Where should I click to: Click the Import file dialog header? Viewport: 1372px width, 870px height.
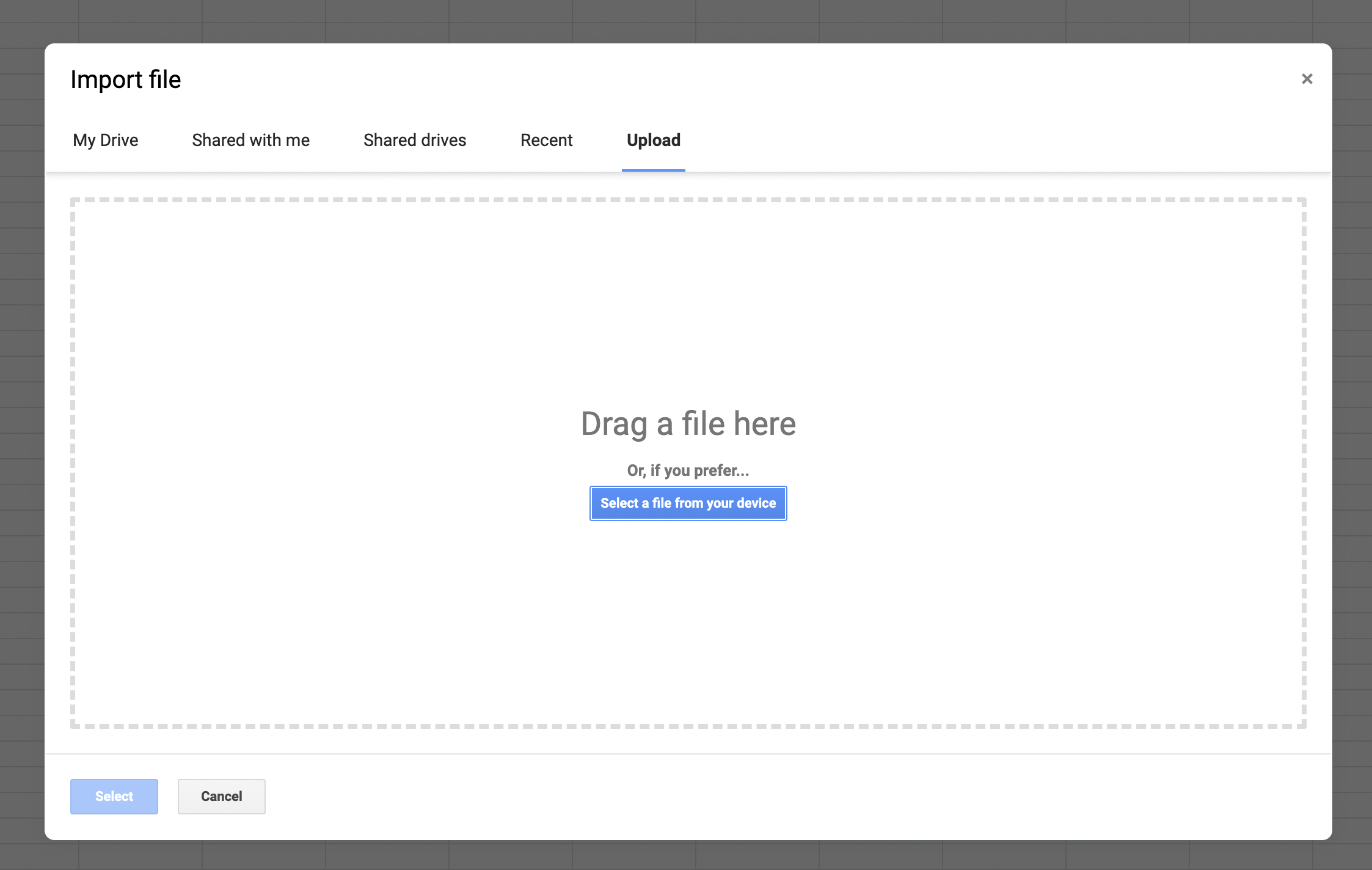[x=125, y=79]
